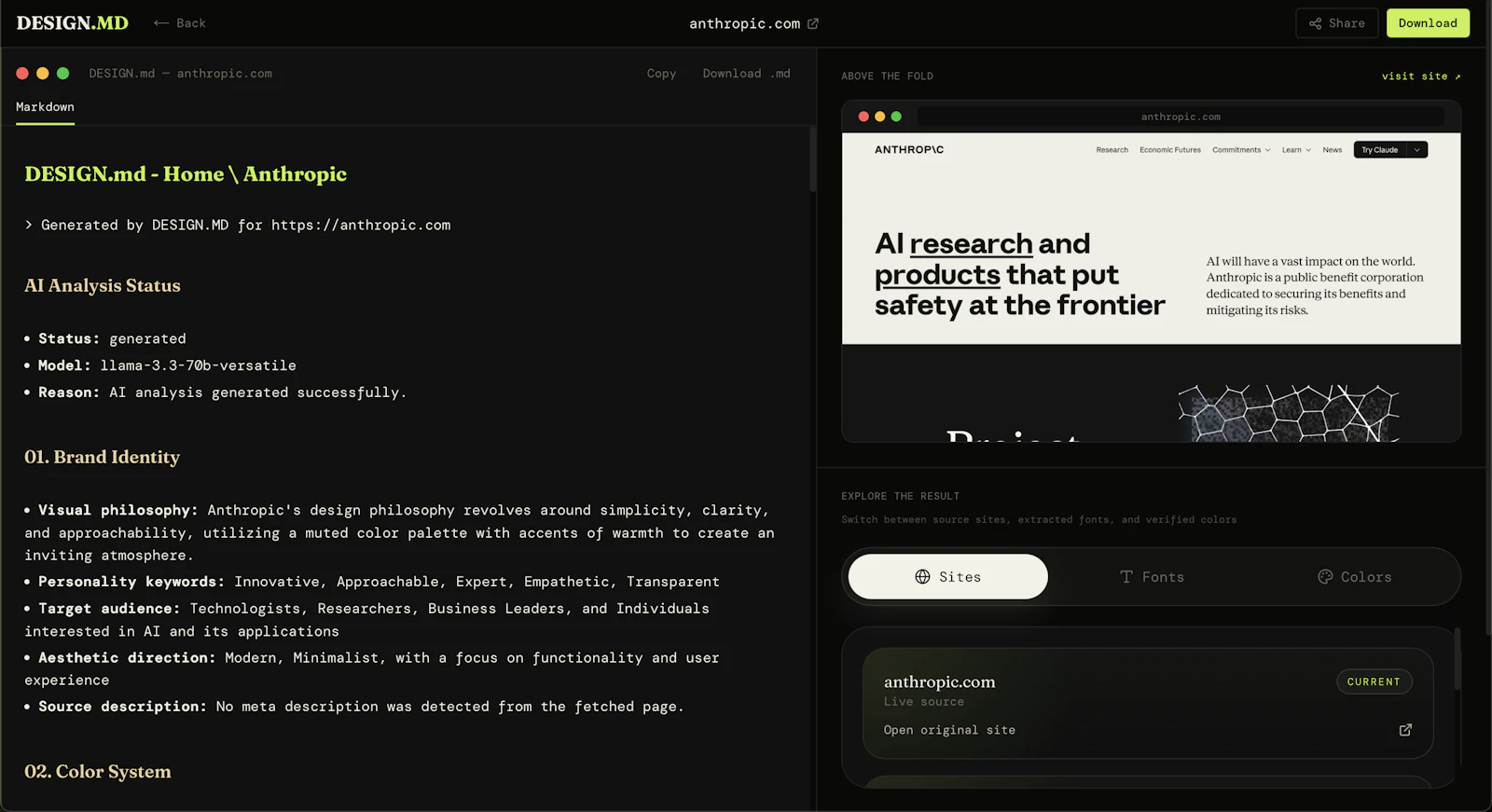Click the red dot in editor window

tap(22, 74)
